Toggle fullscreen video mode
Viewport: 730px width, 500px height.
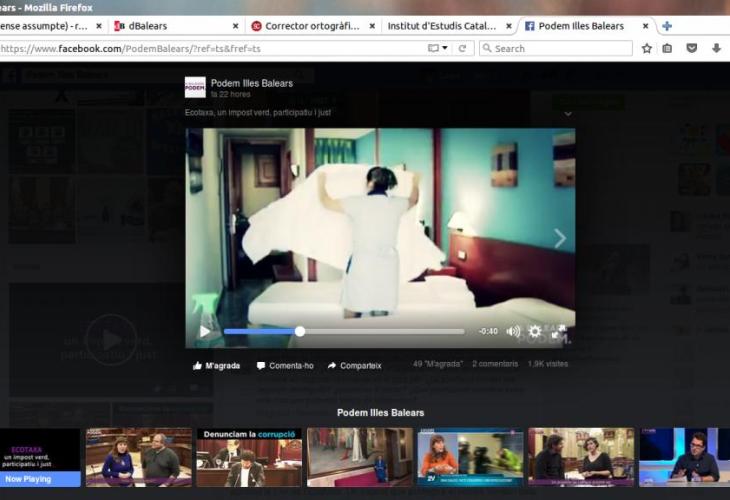tap(558, 331)
